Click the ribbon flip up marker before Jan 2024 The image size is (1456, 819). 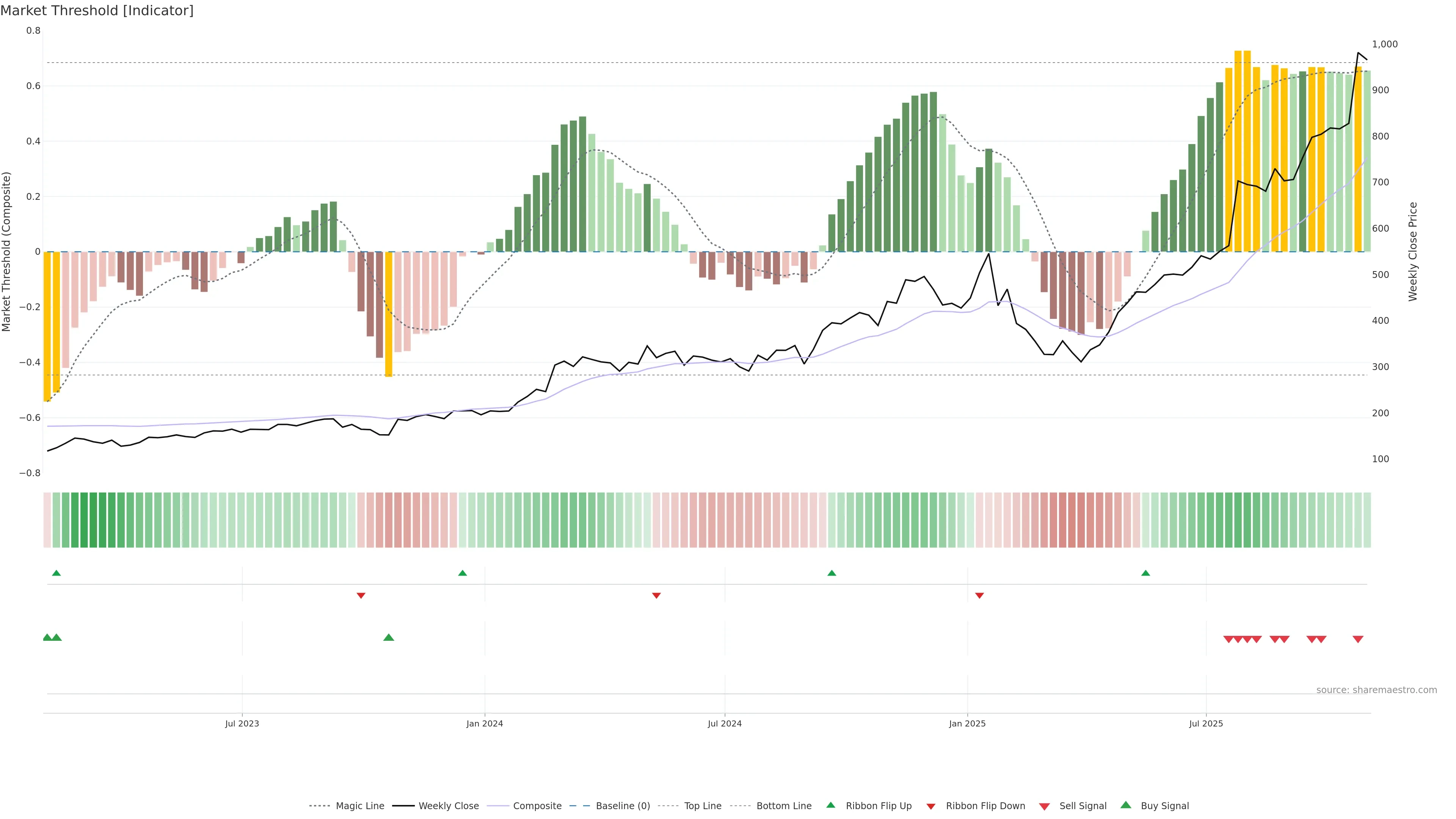[462, 573]
